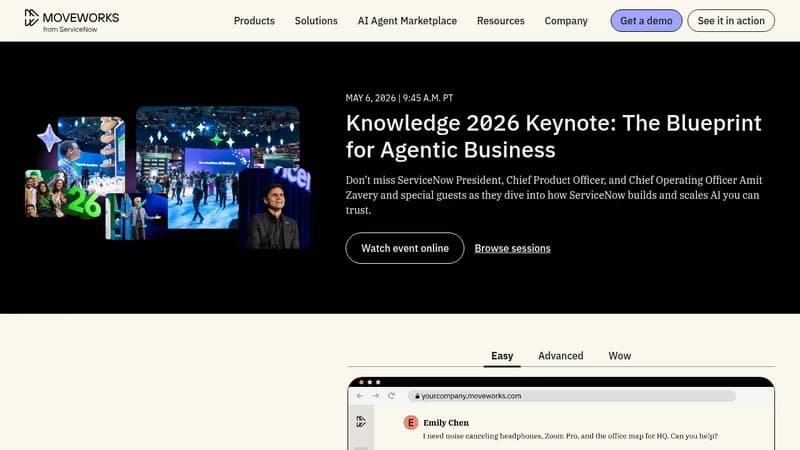Follow the Browse sessions link
The height and width of the screenshot is (450, 800).
pos(512,248)
